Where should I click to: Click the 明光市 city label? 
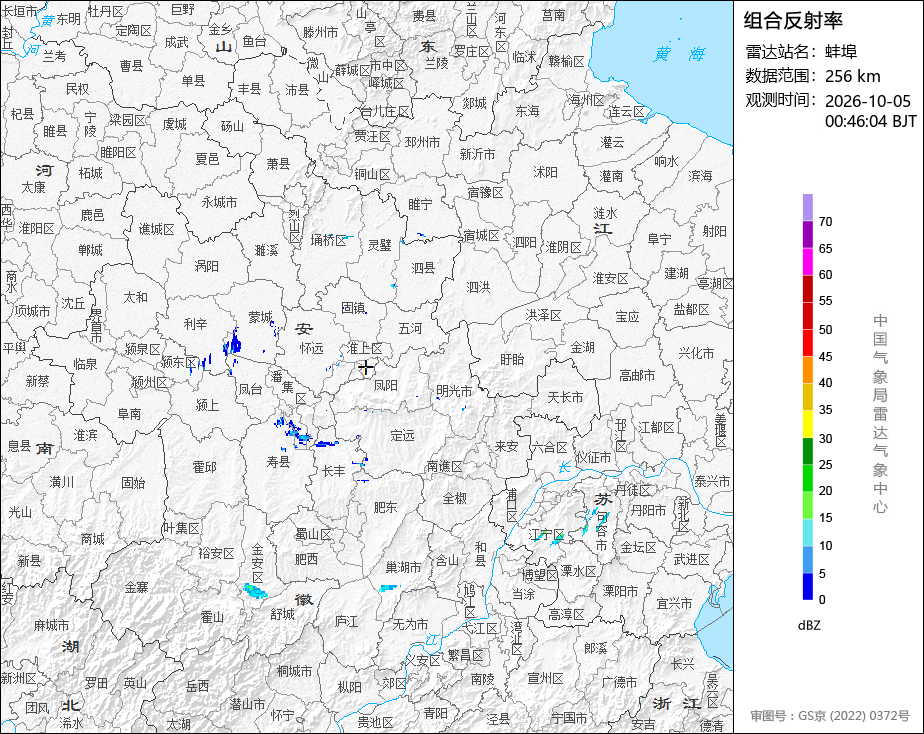[454, 391]
